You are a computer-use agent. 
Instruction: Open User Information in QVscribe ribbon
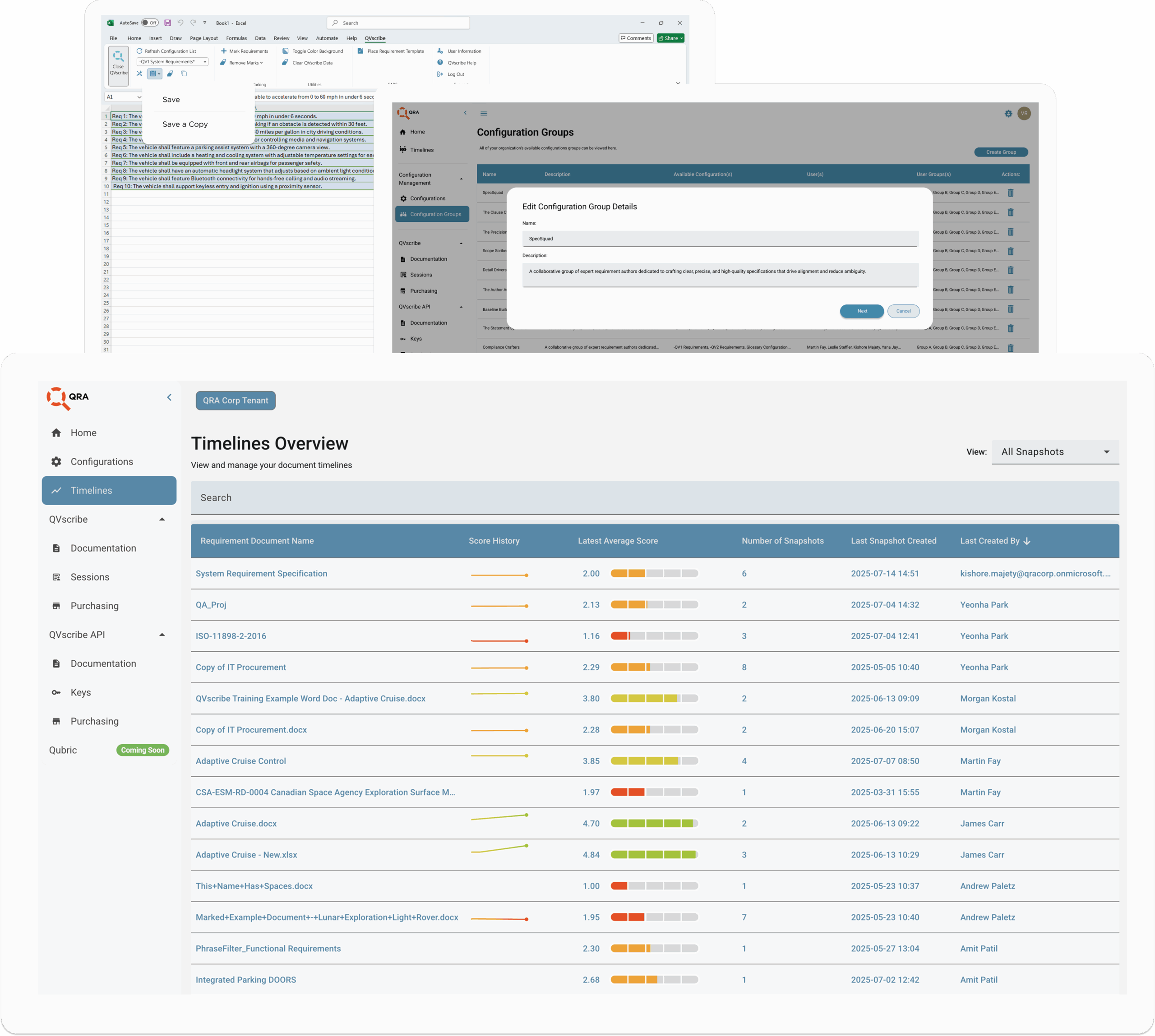tap(459, 51)
